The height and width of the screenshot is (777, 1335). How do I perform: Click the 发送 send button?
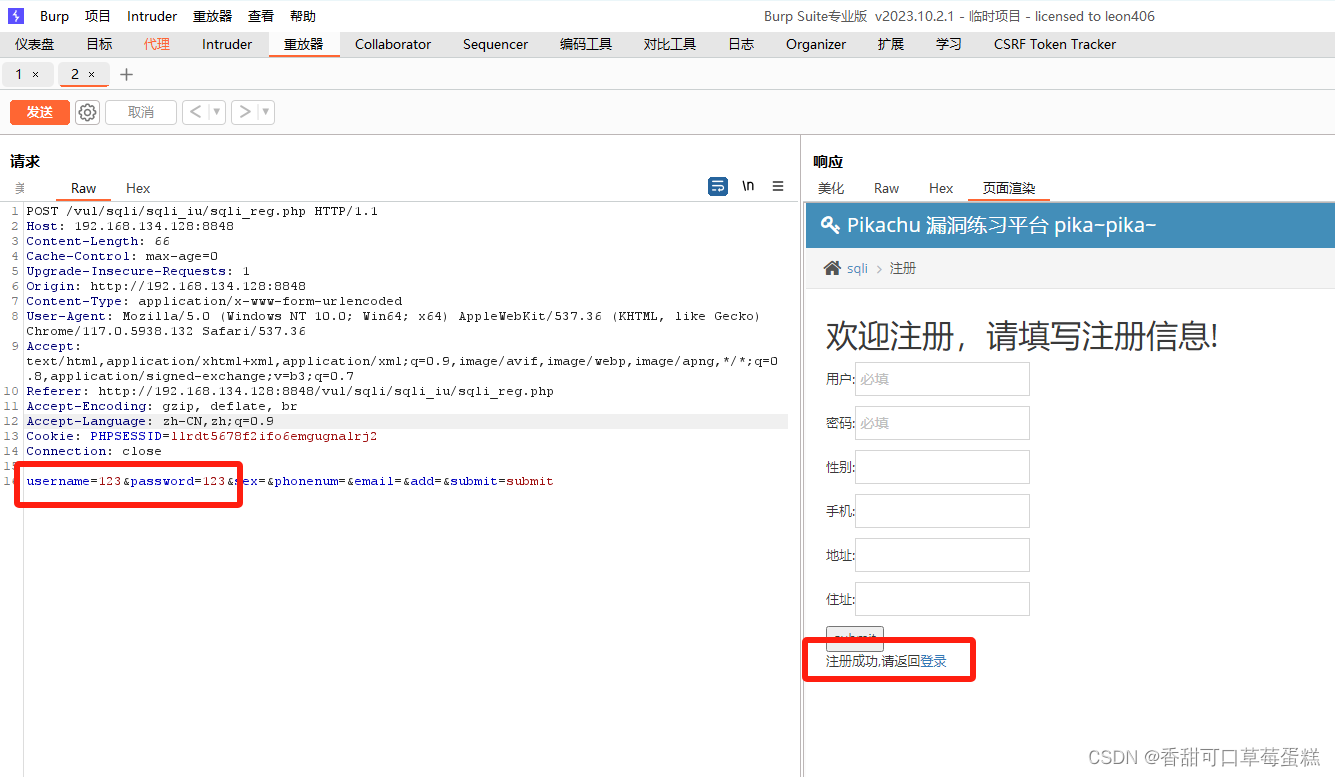pos(40,112)
